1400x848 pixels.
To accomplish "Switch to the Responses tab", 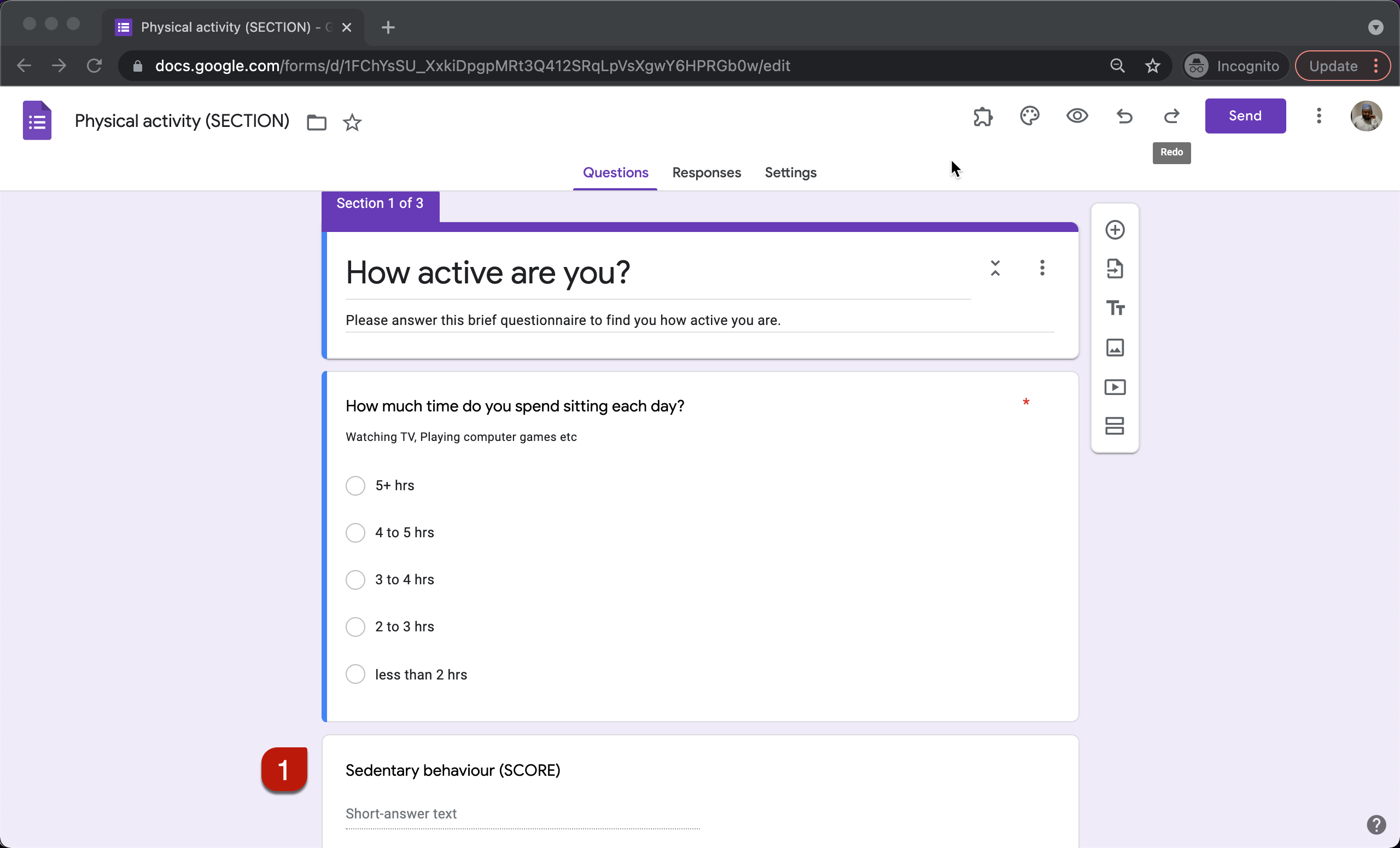I will tap(706, 173).
